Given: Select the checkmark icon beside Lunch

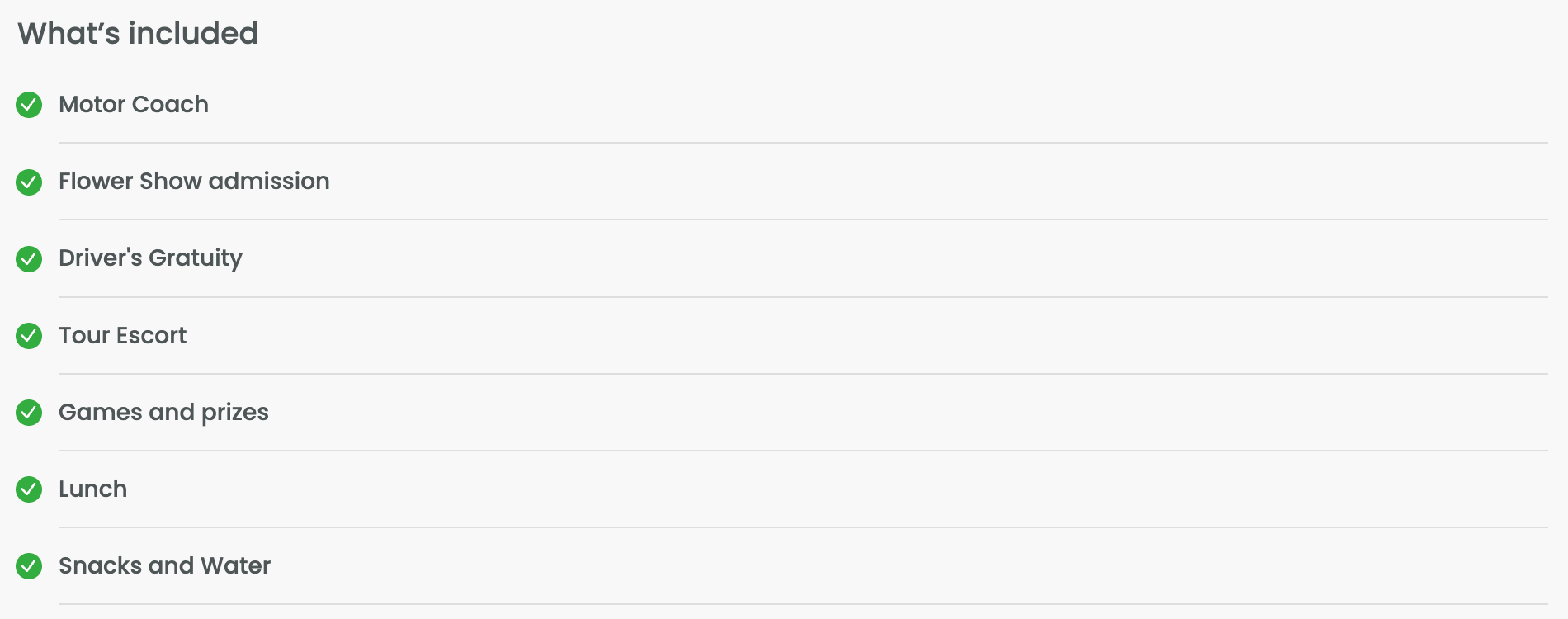Looking at the screenshot, I should click(x=29, y=489).
